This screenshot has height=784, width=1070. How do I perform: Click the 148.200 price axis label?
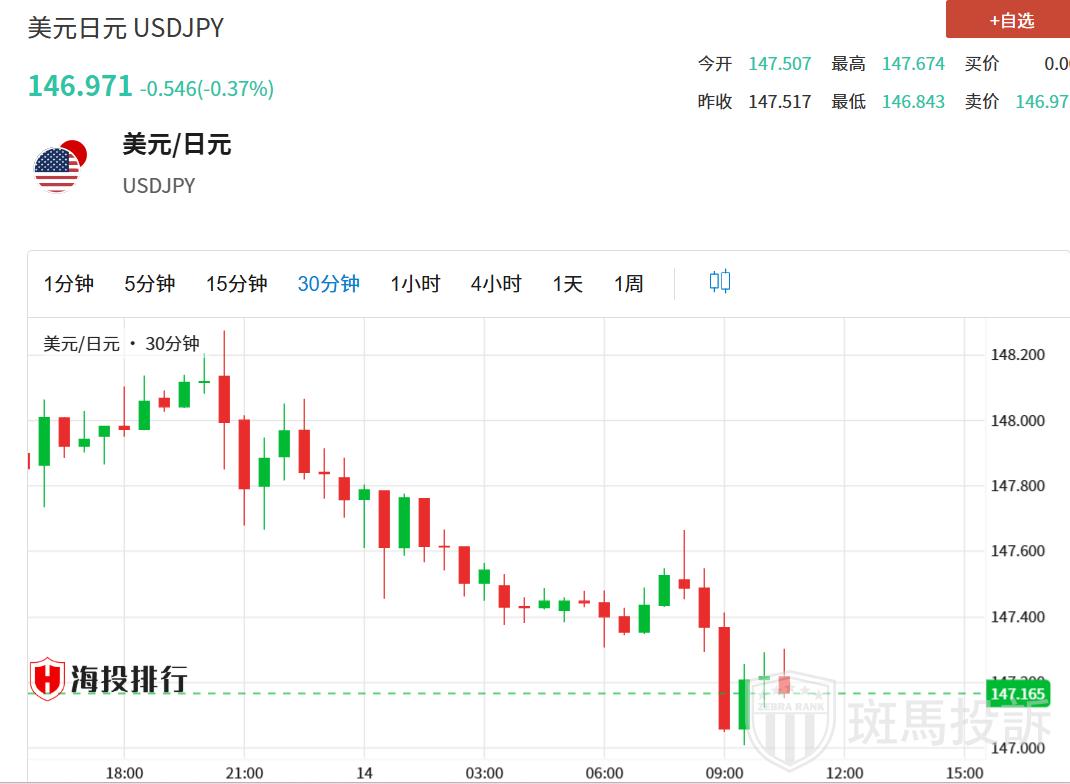pyautogui.click(x=1017, y=355)
